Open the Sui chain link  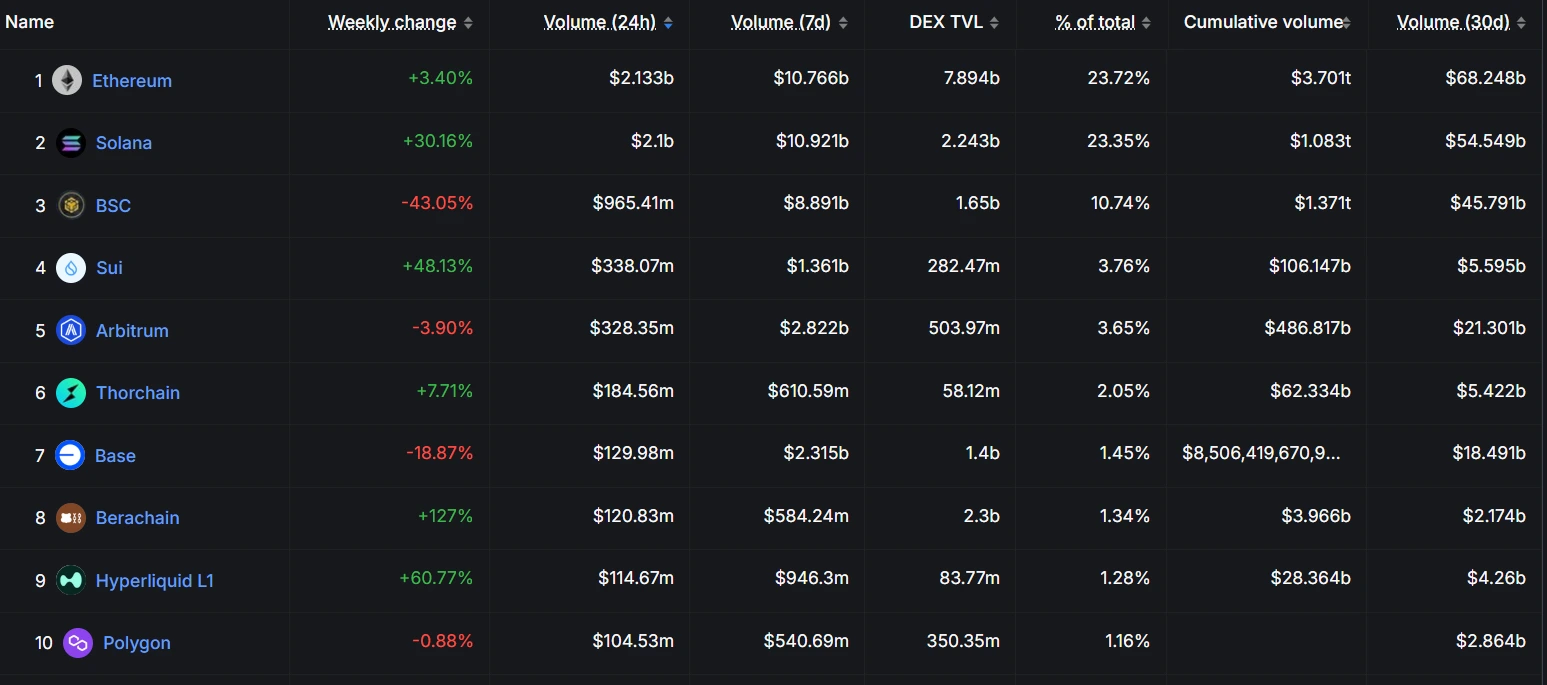click(109, 268)
